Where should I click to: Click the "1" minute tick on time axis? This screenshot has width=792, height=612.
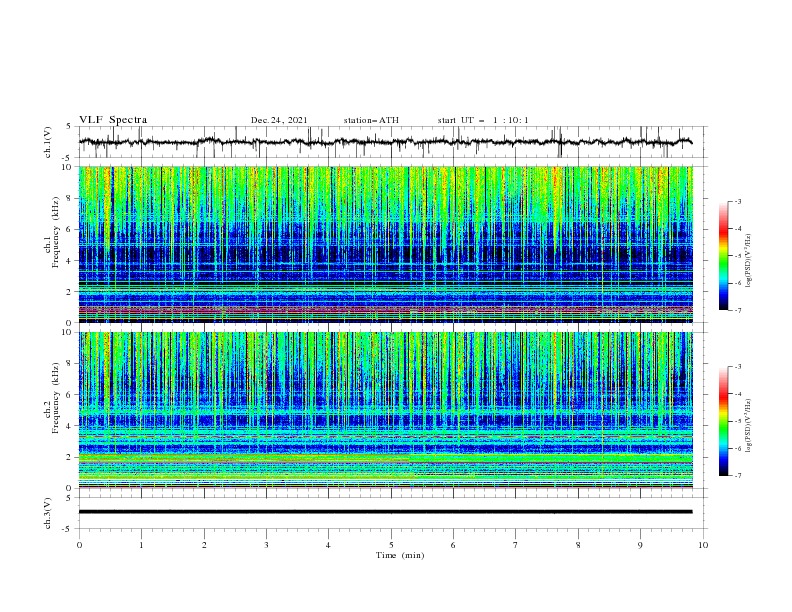141,545
